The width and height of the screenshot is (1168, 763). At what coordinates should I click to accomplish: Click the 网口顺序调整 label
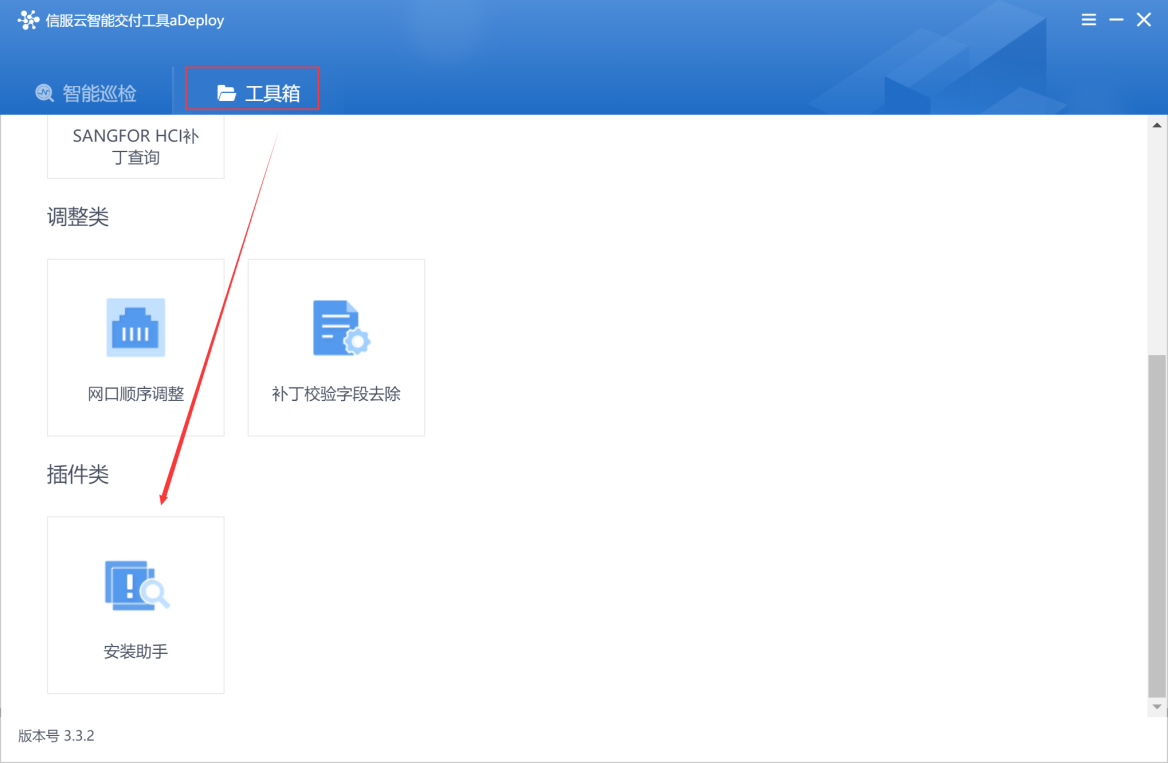pyautogui.click(x=136, y=394)
